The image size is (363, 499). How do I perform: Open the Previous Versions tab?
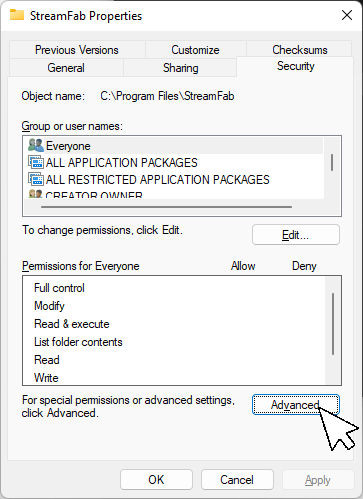point(77,50)
